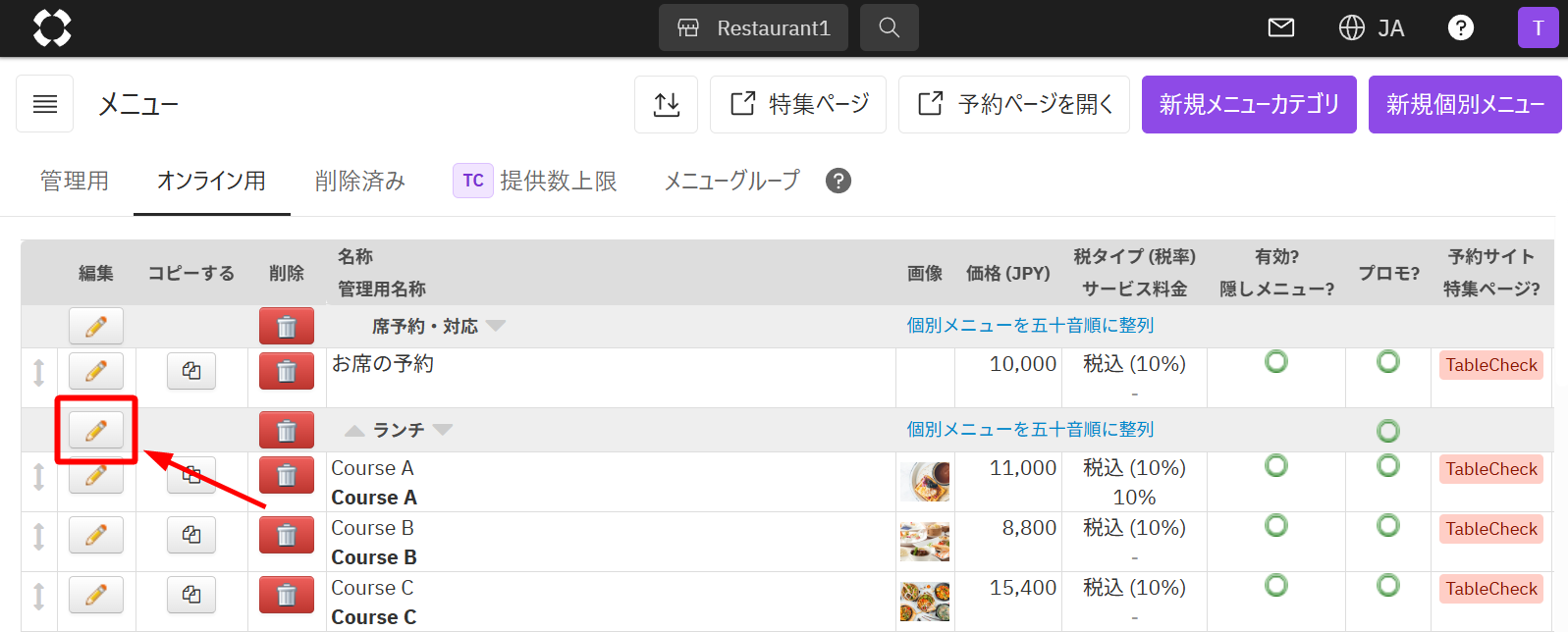Edit the Course B menu
The image size is (1568, 632).
(96, 535)
